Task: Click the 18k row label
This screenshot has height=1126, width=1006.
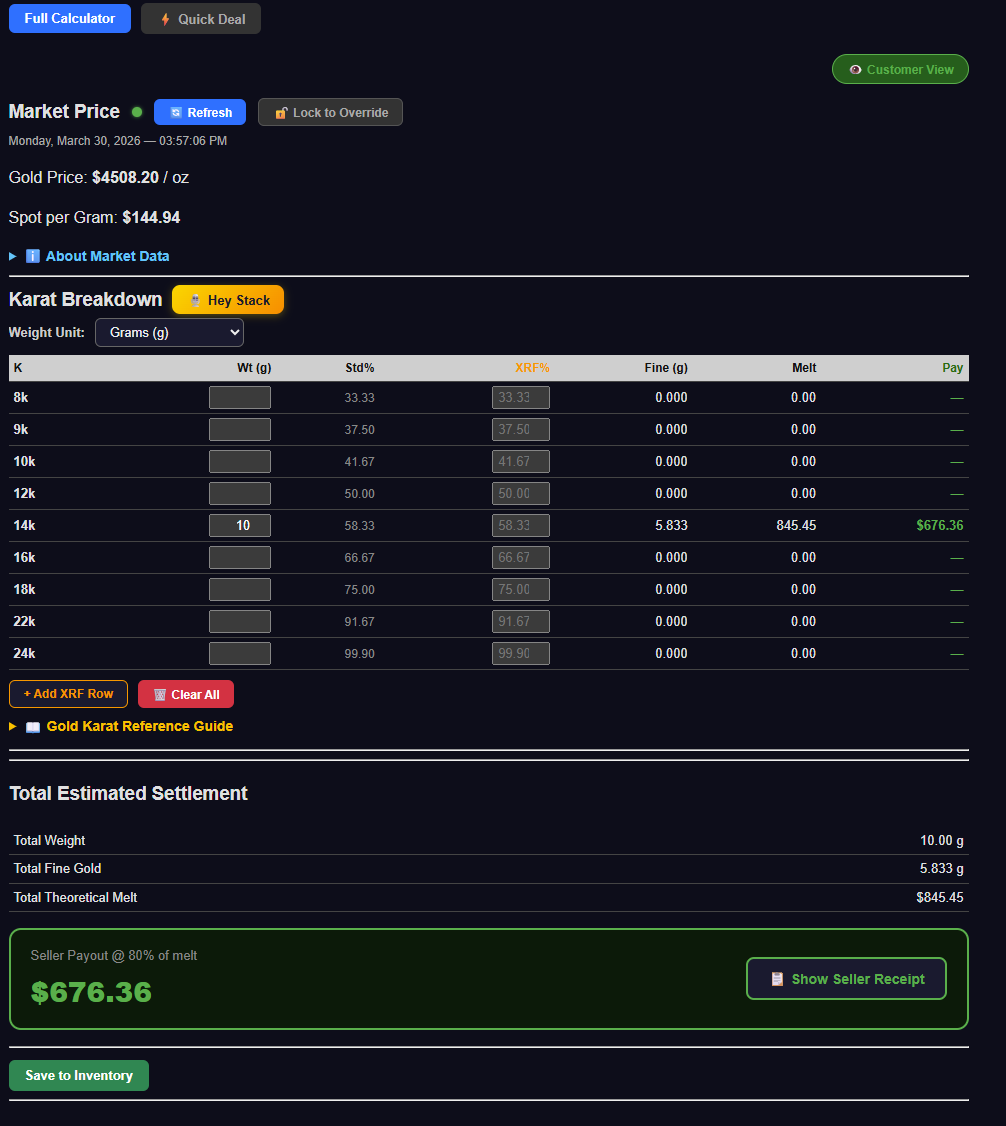Action: point(24,590)
